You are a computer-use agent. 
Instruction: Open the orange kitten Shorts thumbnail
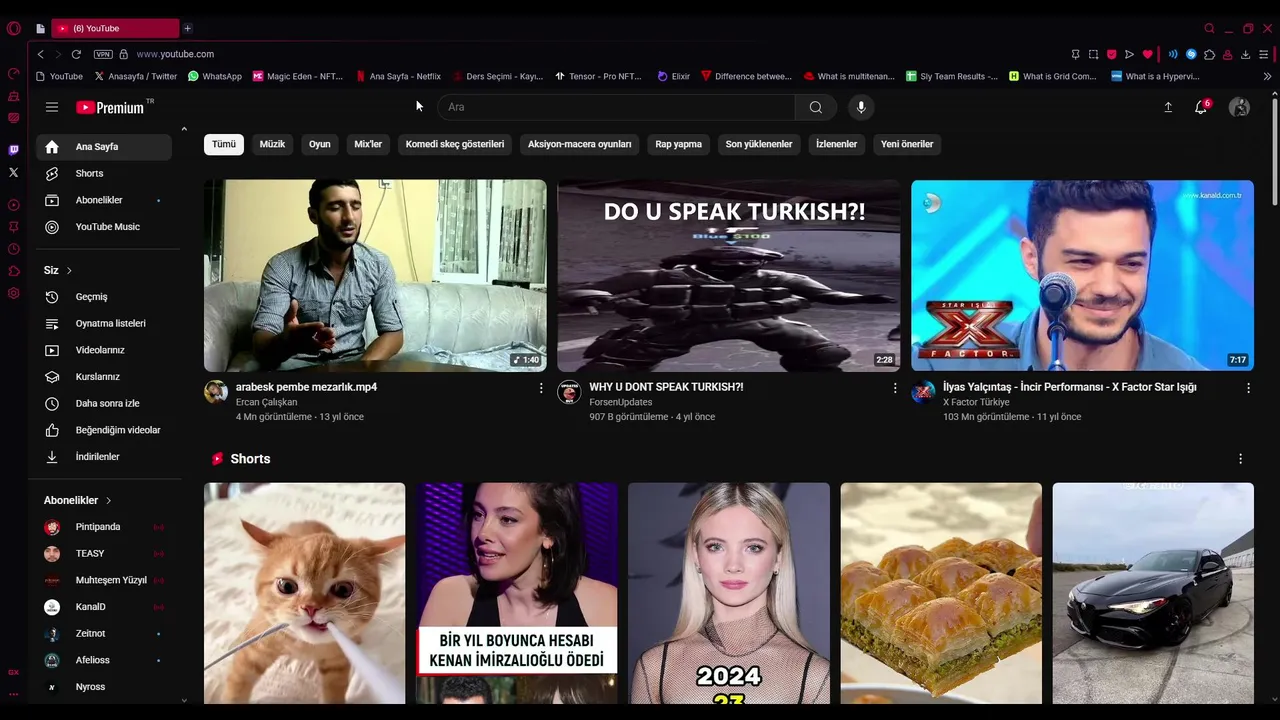(x=305, y=594)
